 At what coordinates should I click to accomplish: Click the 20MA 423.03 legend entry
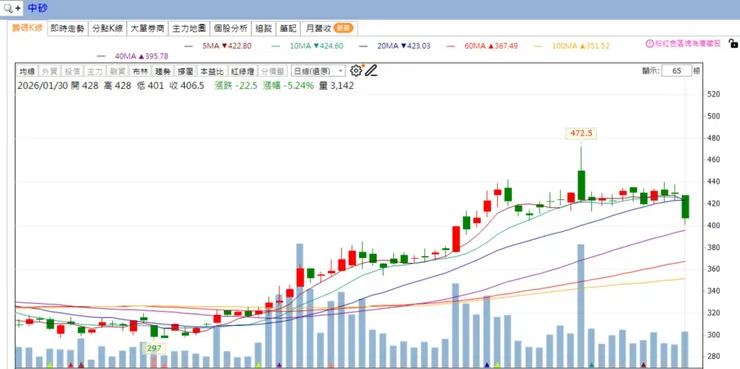tap(395, 46)
